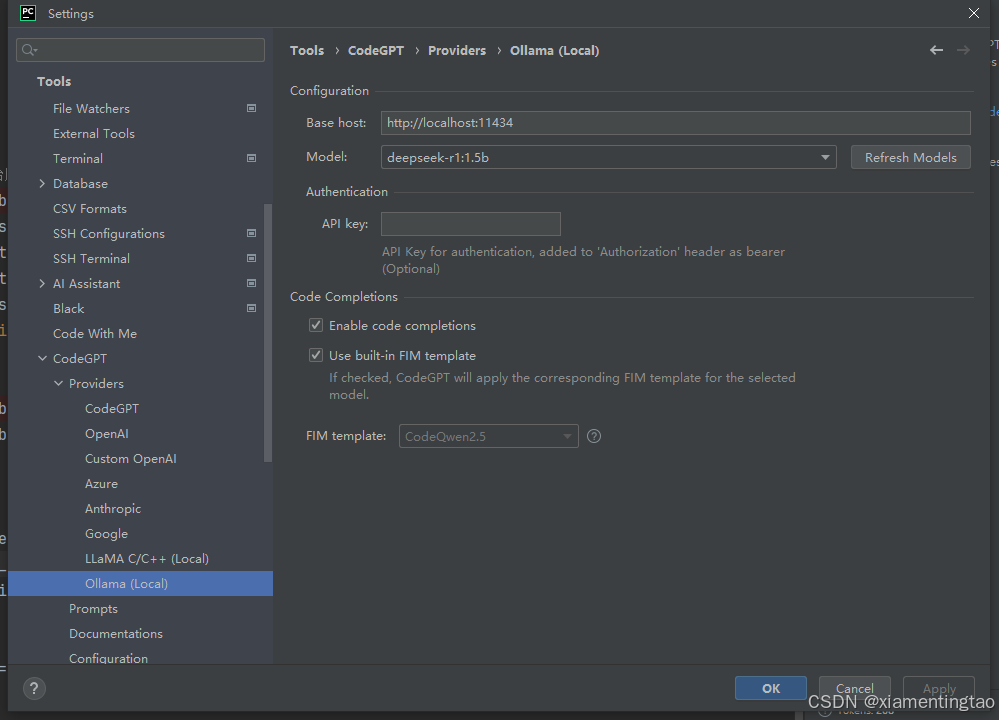Image resolution: width=999 pixels, height=720 pixels.
Task: Click the Providers breadcrumb
Action: click(x=457, y=50)
